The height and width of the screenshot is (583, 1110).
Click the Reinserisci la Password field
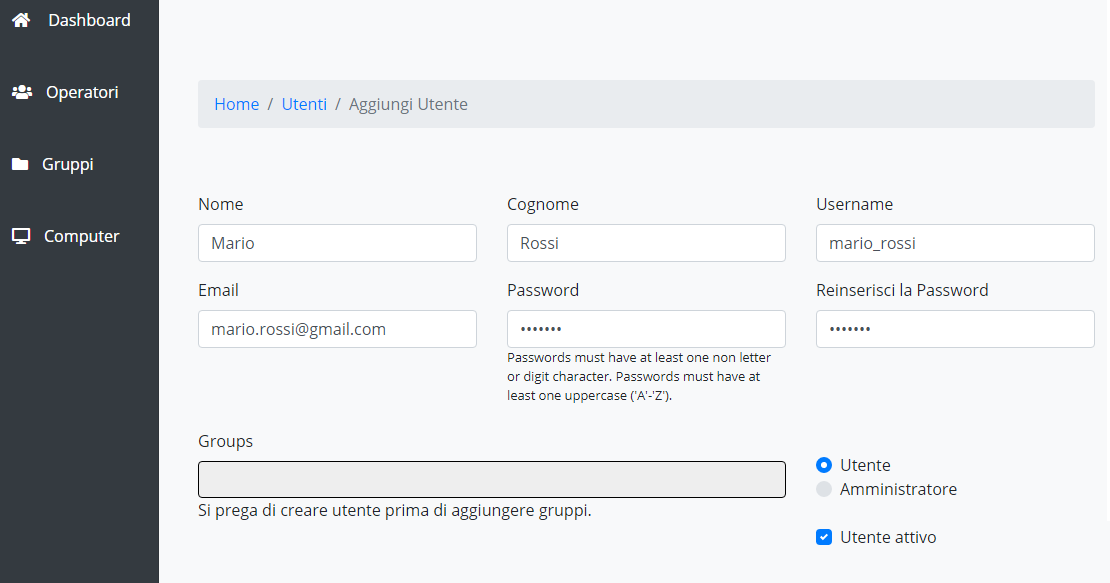pyautogui.click(x=955, y=329)
